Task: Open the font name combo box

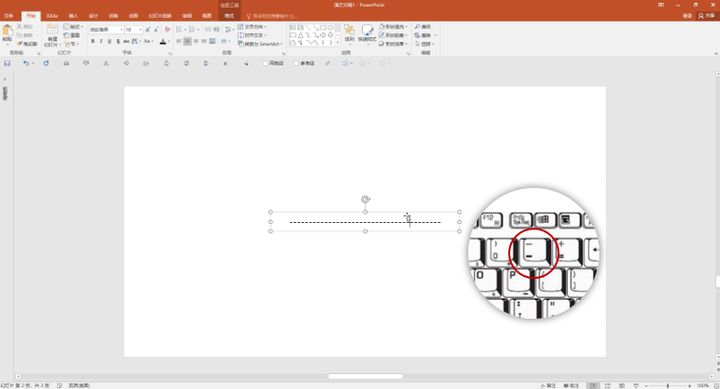Action: tap(107, 29)
